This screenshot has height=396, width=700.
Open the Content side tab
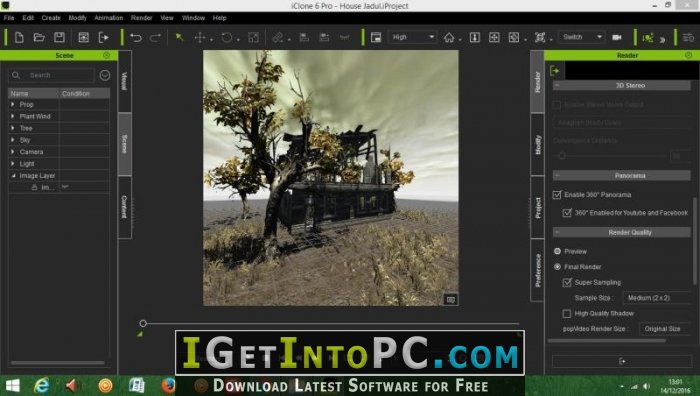pos(125,207)
